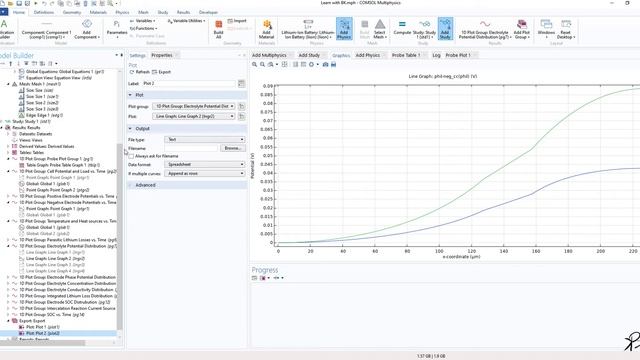This screenshot has height=360, width=640.
Task: Collapse the Plot section header
Action: click(187, 95)
